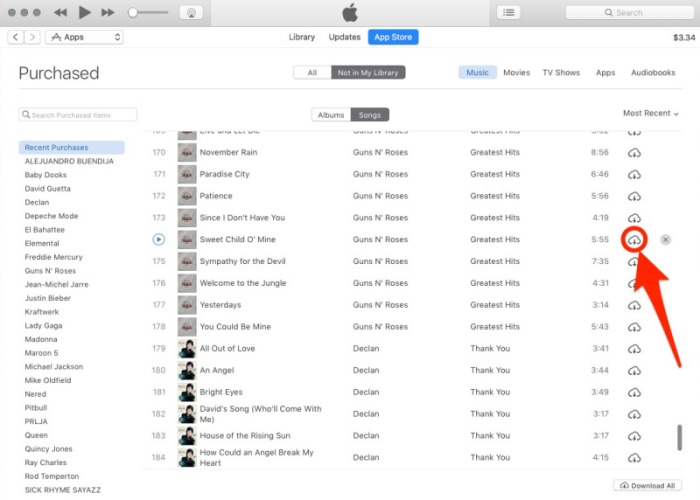Go back with the left chevron
The image size is (700, 500).
[x=16, y=37]
